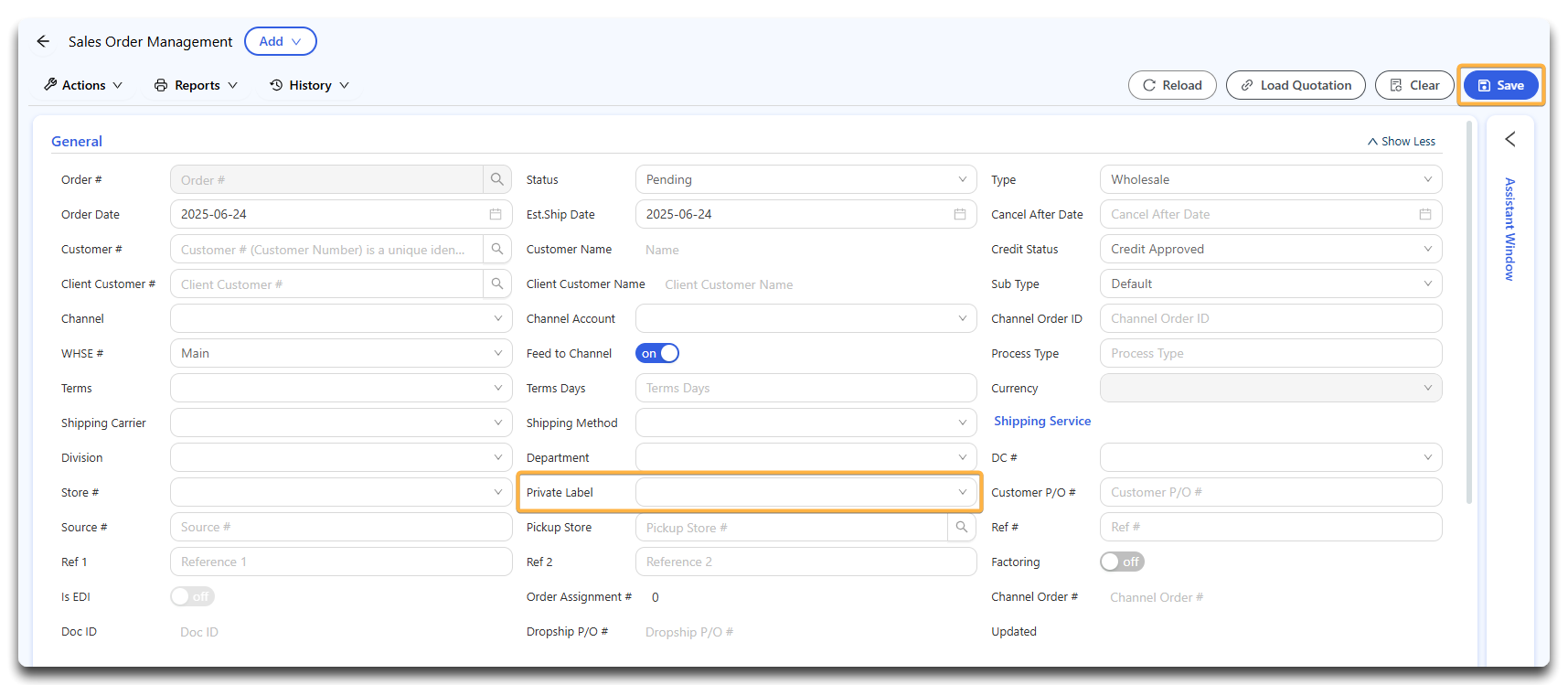The height and width of the screenshot is (685, 1568).
Task: Toggle the Factoring switch
Action: (1122, 562)
